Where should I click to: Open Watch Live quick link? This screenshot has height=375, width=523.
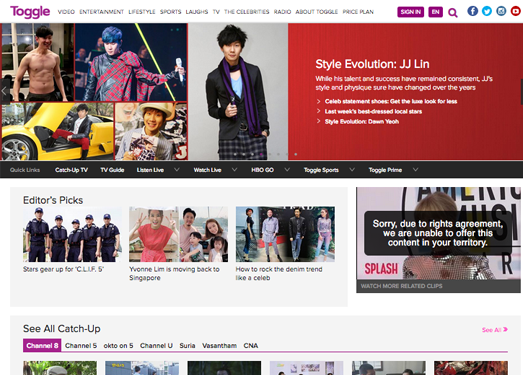(207, 170)
